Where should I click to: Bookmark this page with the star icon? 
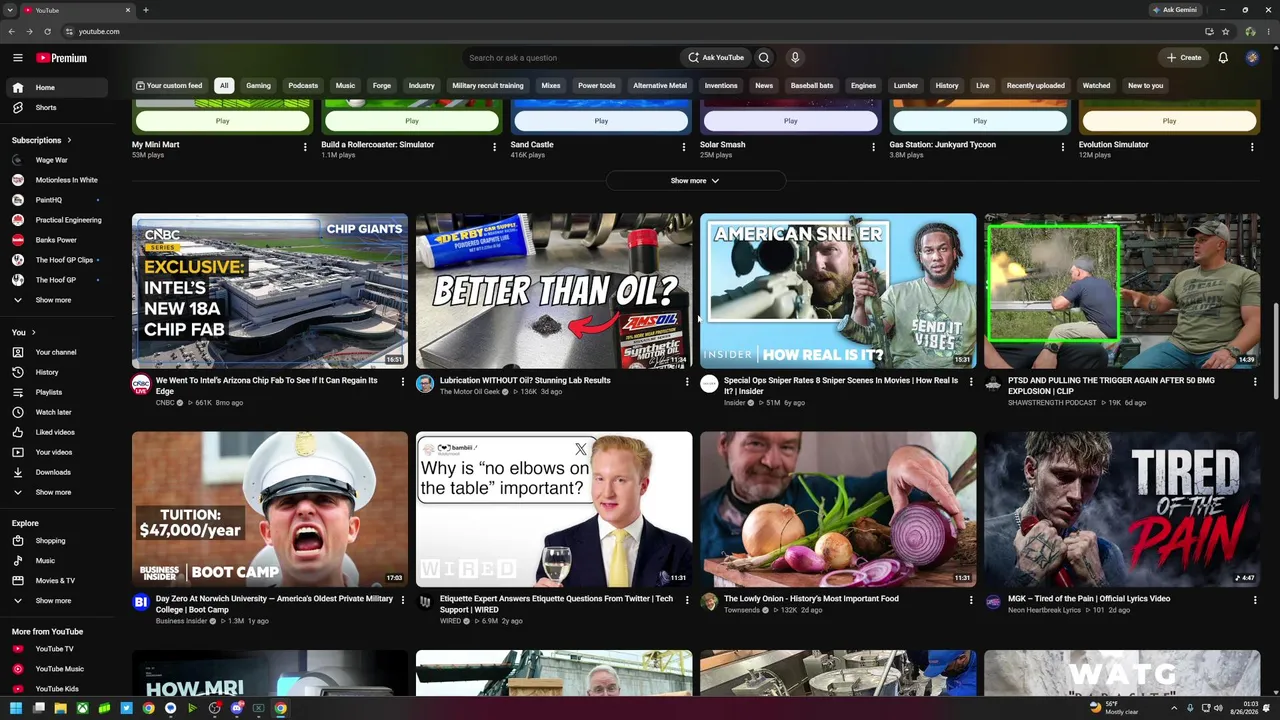pyautogui.click(x=1225, y=31)
